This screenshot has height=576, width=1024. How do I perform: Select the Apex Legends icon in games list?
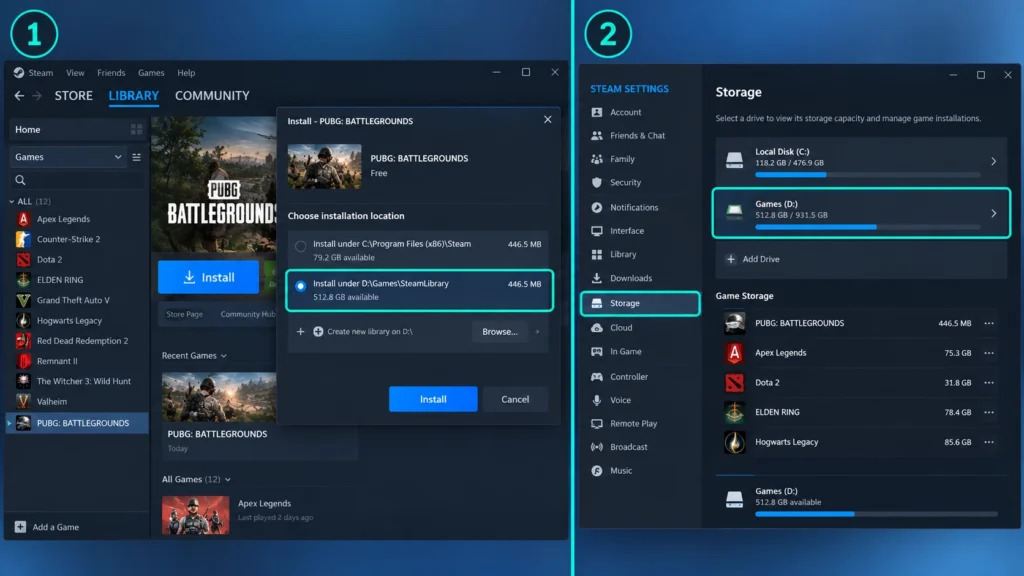click(24, 219)
